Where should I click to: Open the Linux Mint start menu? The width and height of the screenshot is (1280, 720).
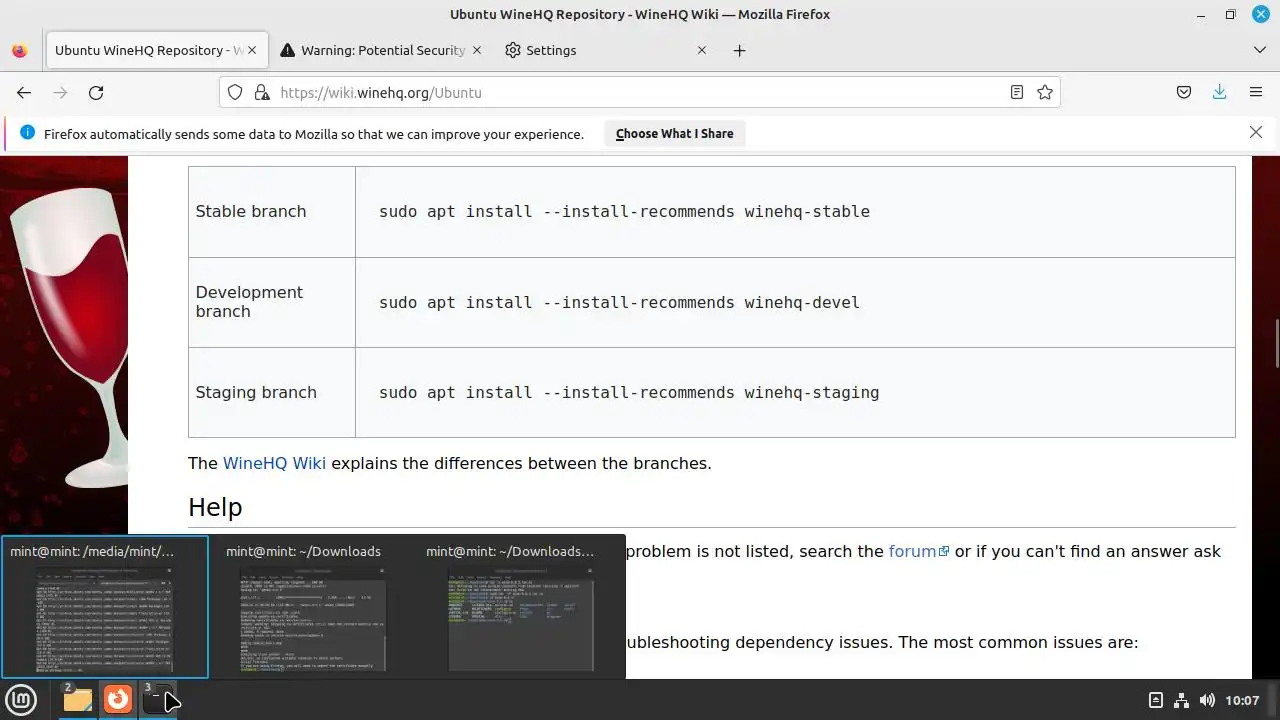[21, 699]
